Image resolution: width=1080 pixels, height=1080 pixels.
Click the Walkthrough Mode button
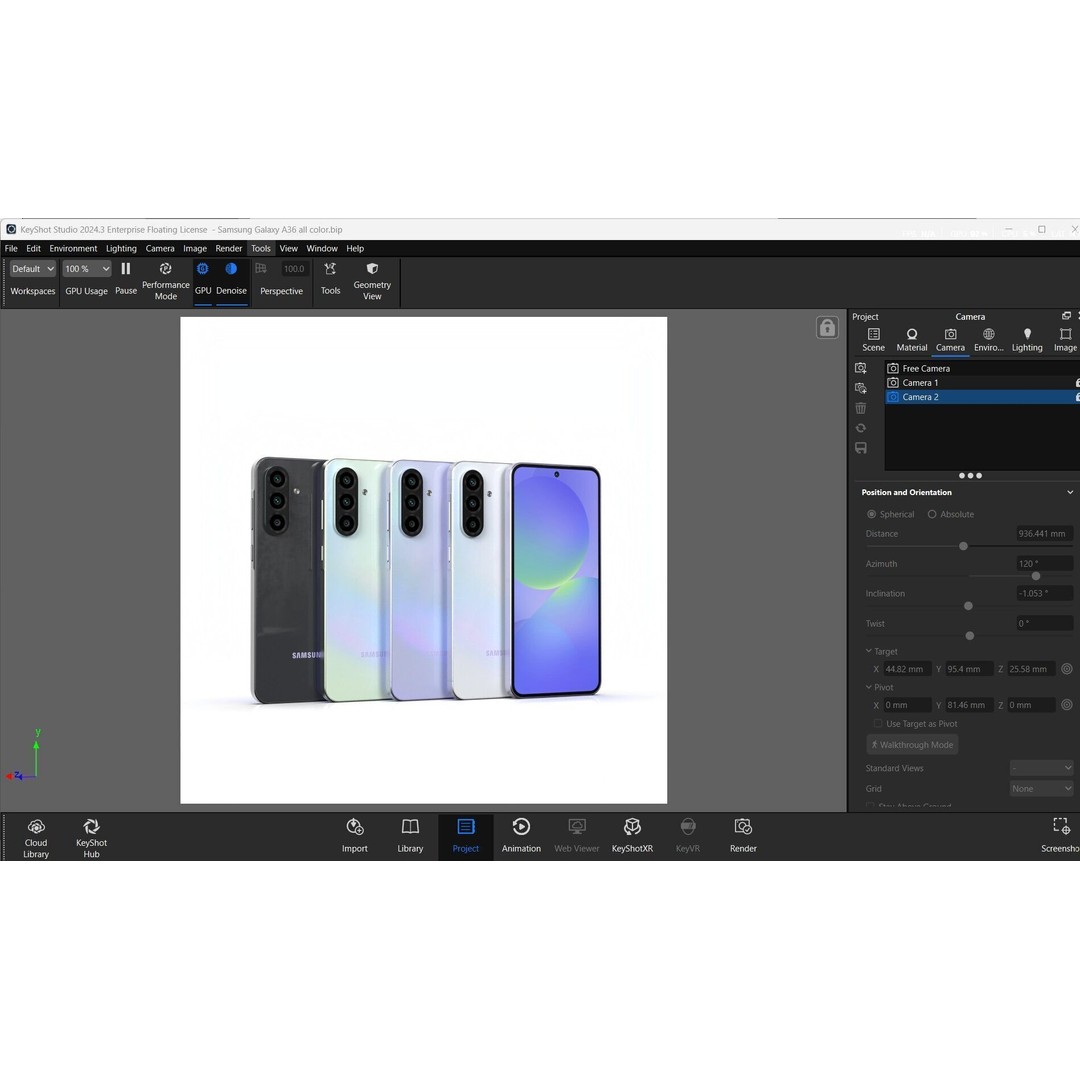[912, 745]
